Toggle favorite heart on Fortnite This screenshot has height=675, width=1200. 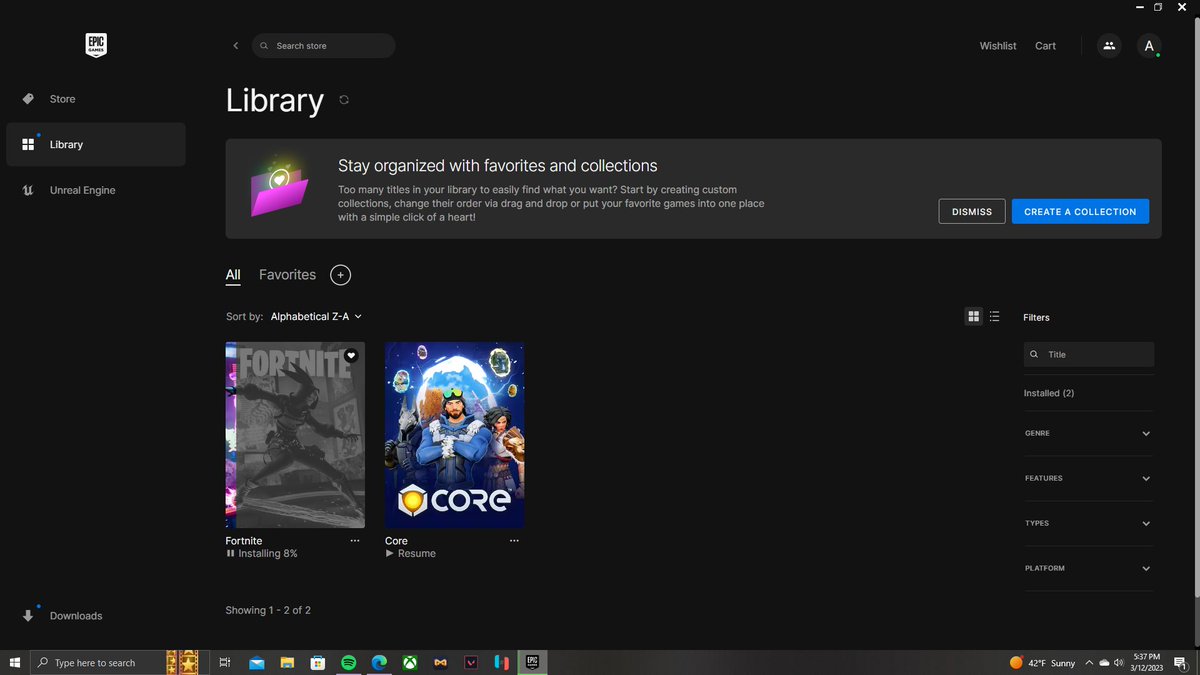(351, 355)
